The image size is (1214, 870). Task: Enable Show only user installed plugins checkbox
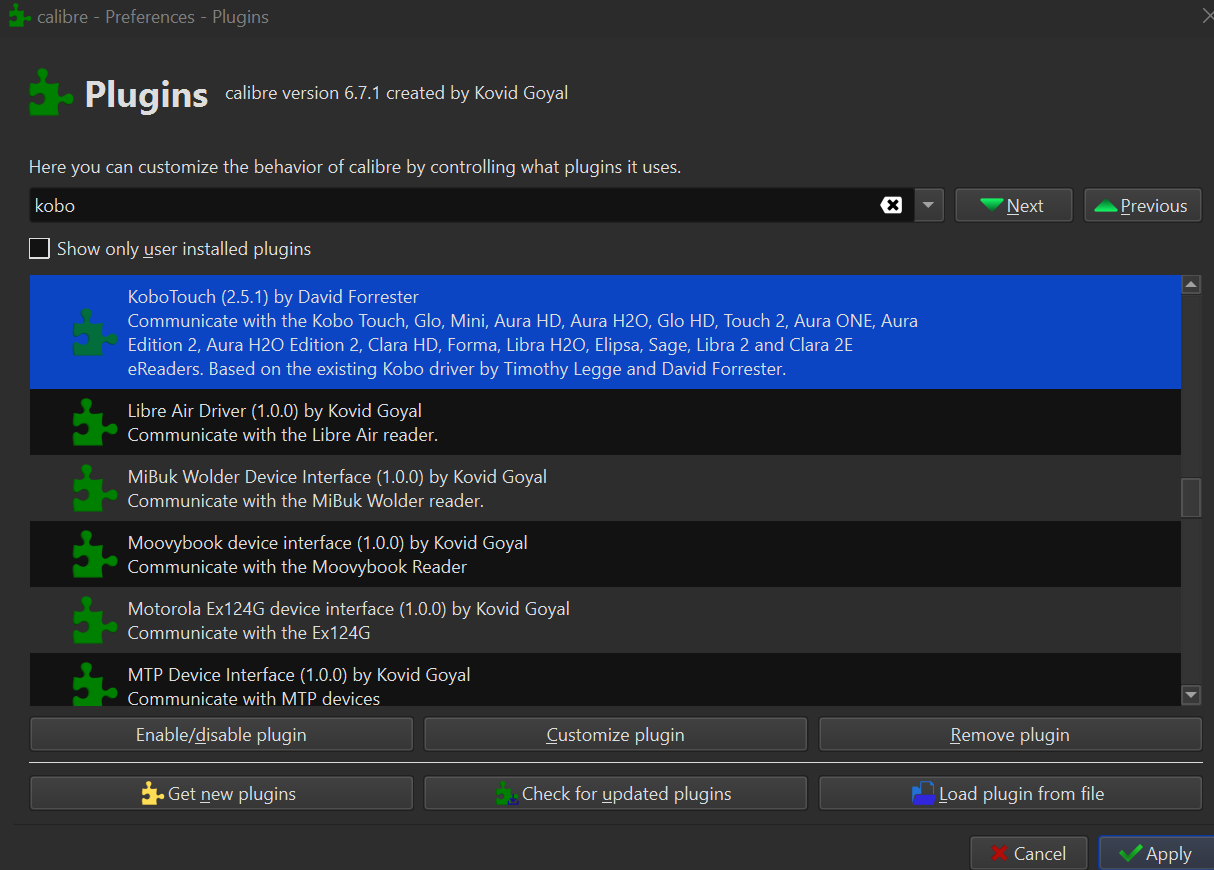[x=39, y=248]
